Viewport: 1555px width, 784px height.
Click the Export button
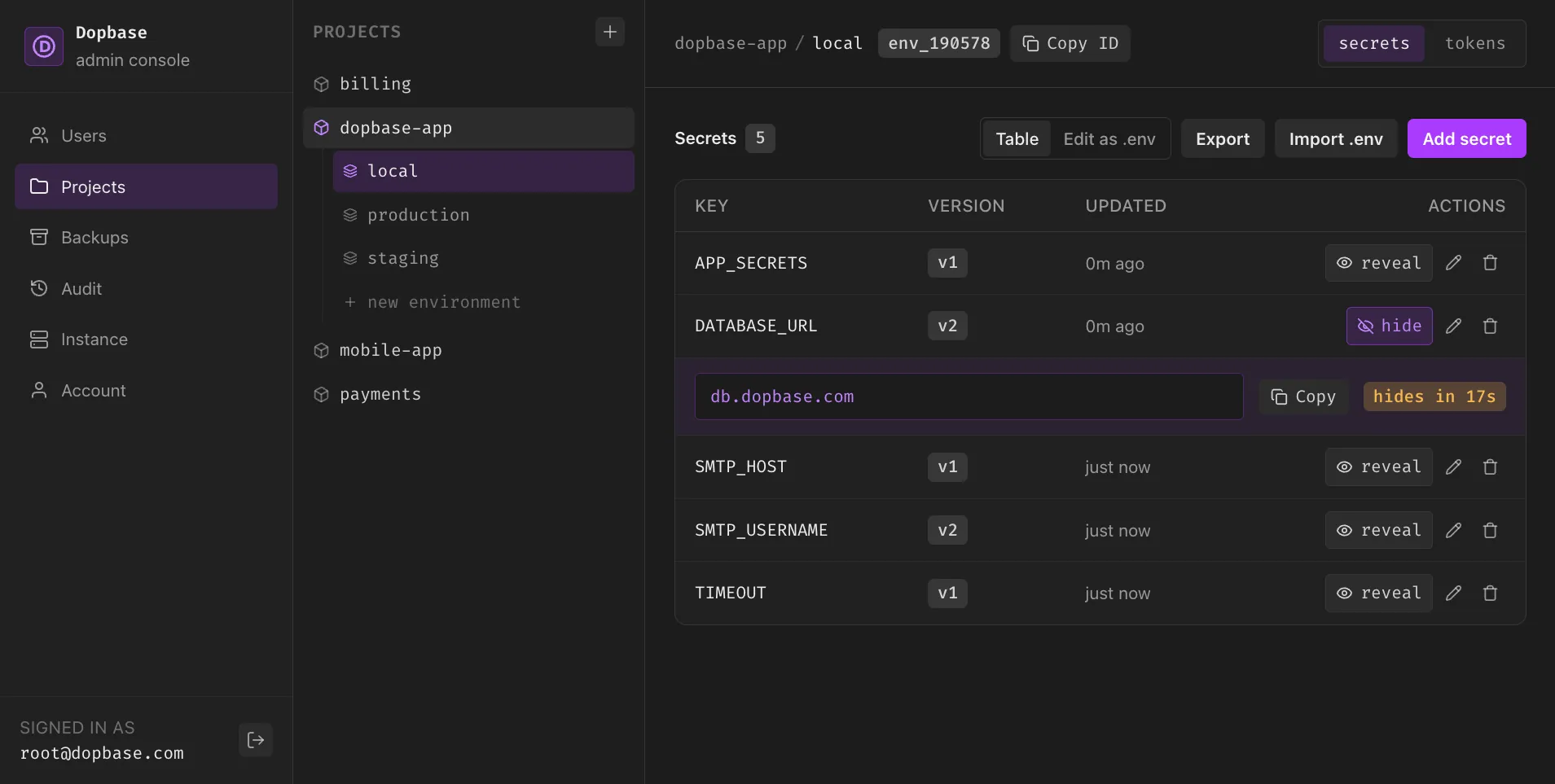(x=1222, y=139)
